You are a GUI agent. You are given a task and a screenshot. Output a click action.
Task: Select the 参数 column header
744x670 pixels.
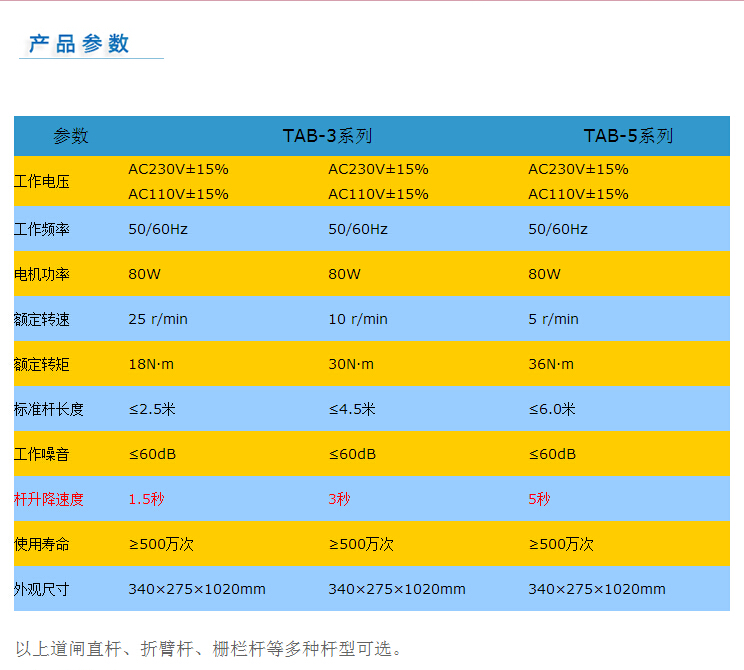(71, 136)
